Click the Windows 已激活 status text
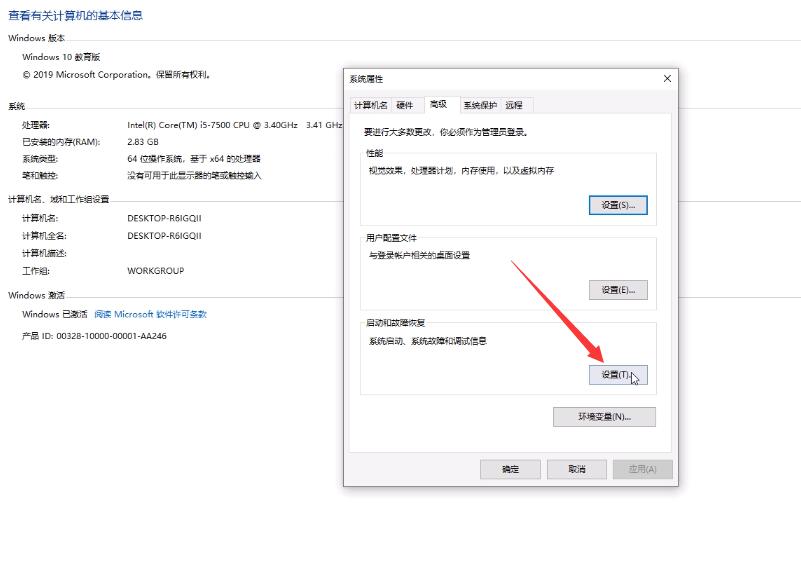Screen dimensions: 801x573 click(x=55, y=315)
